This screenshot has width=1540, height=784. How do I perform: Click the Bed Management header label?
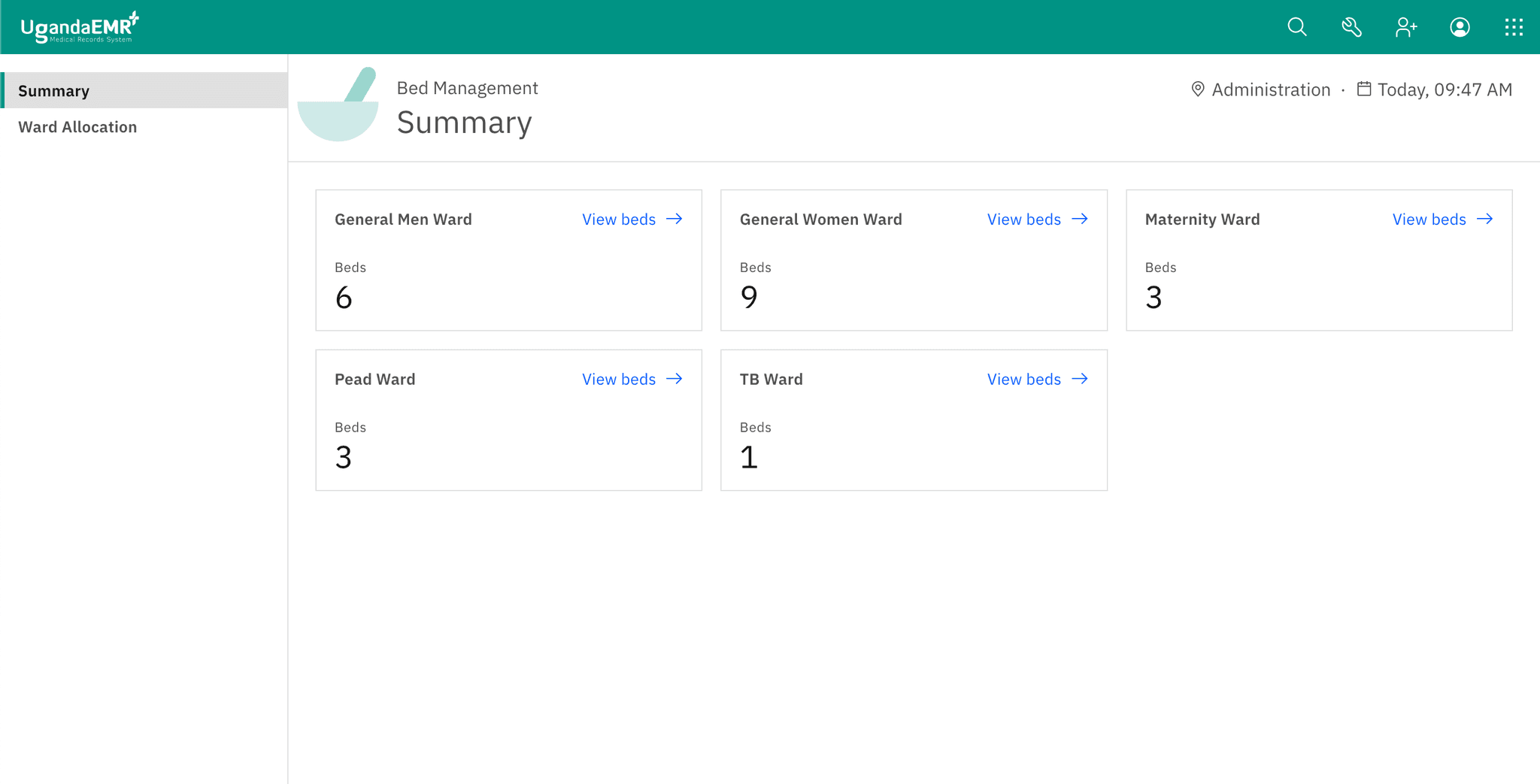pos(467,88)
